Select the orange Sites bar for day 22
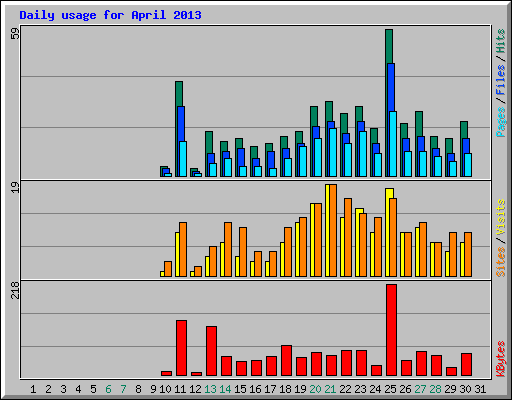 [348, 237]
